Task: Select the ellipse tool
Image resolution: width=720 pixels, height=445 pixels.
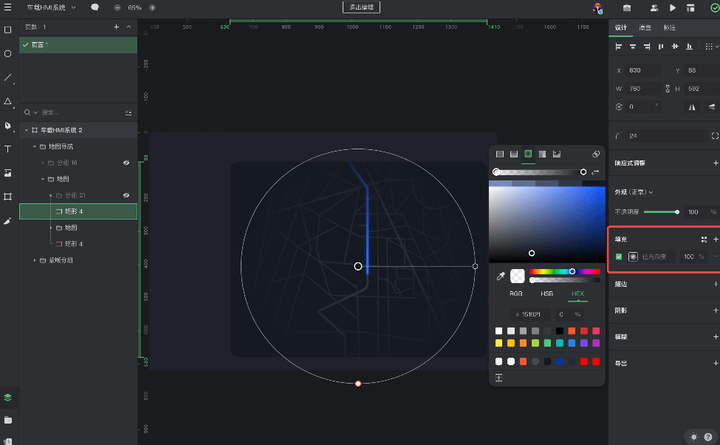Action: click(x=8, y=54)
